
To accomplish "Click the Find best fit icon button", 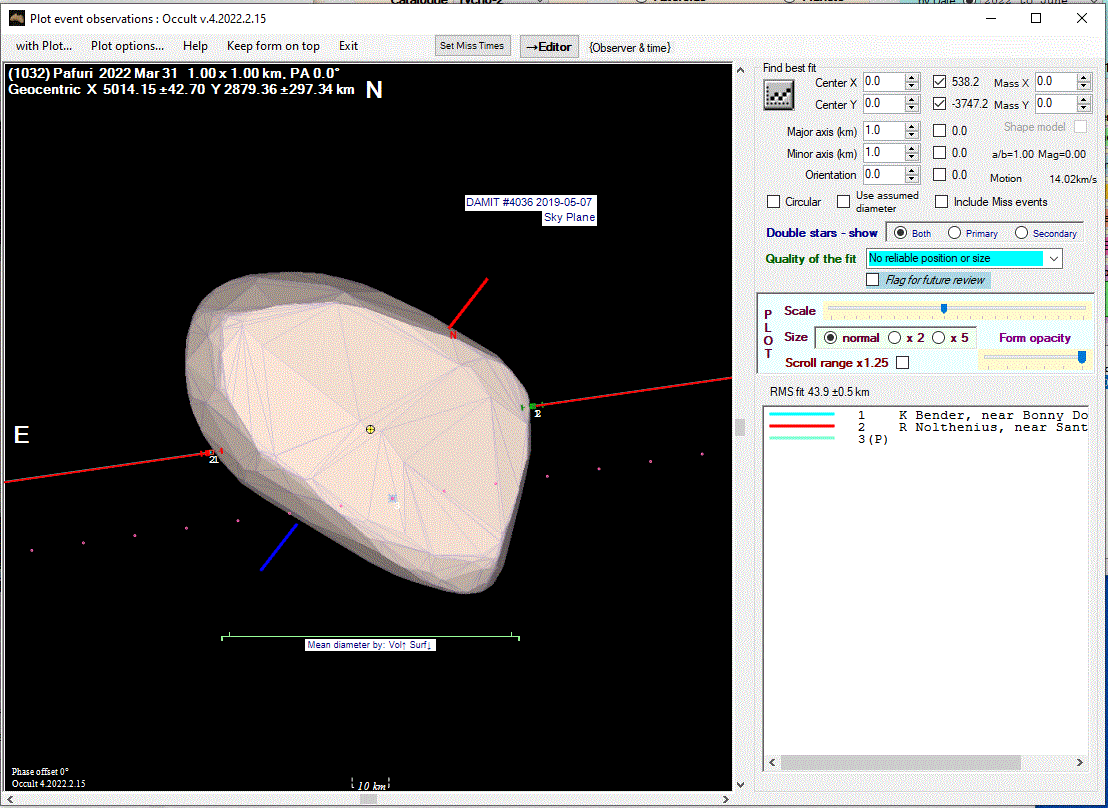I will 778,95.
